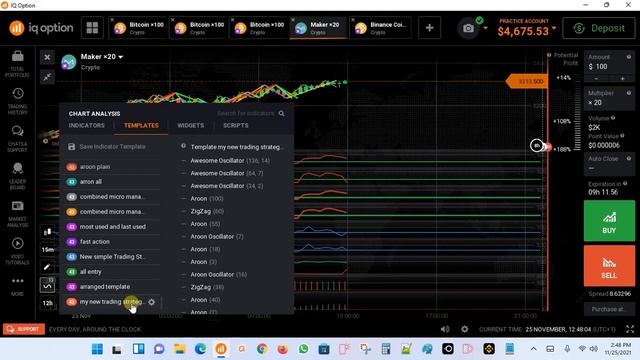Change the 12h chart time scale

(47, 303)
